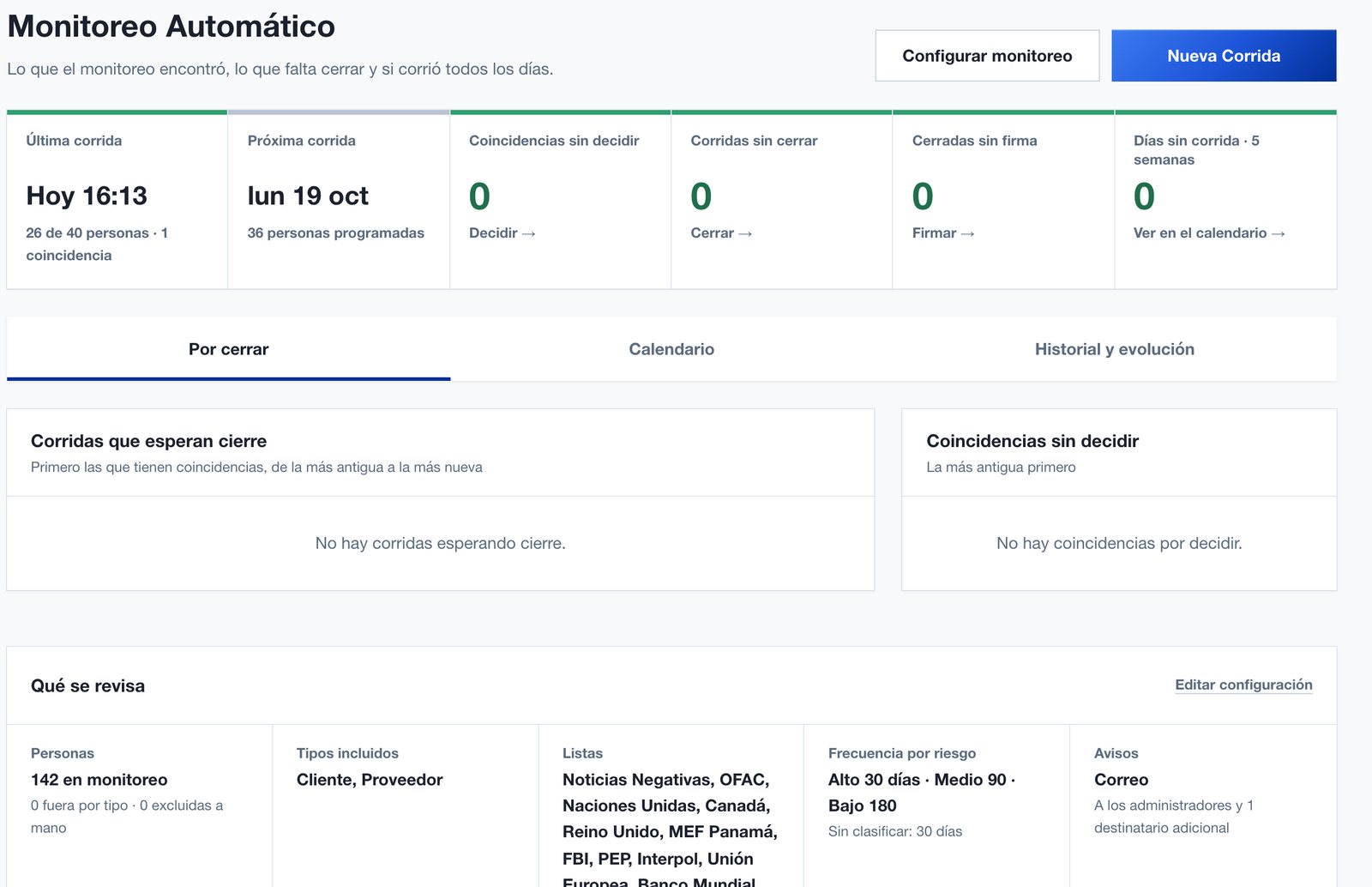Click the Corridas sin cerrar zero count
Image resolution: width=1372 pixels, height=887 pixels.
(x=701, y=196)
